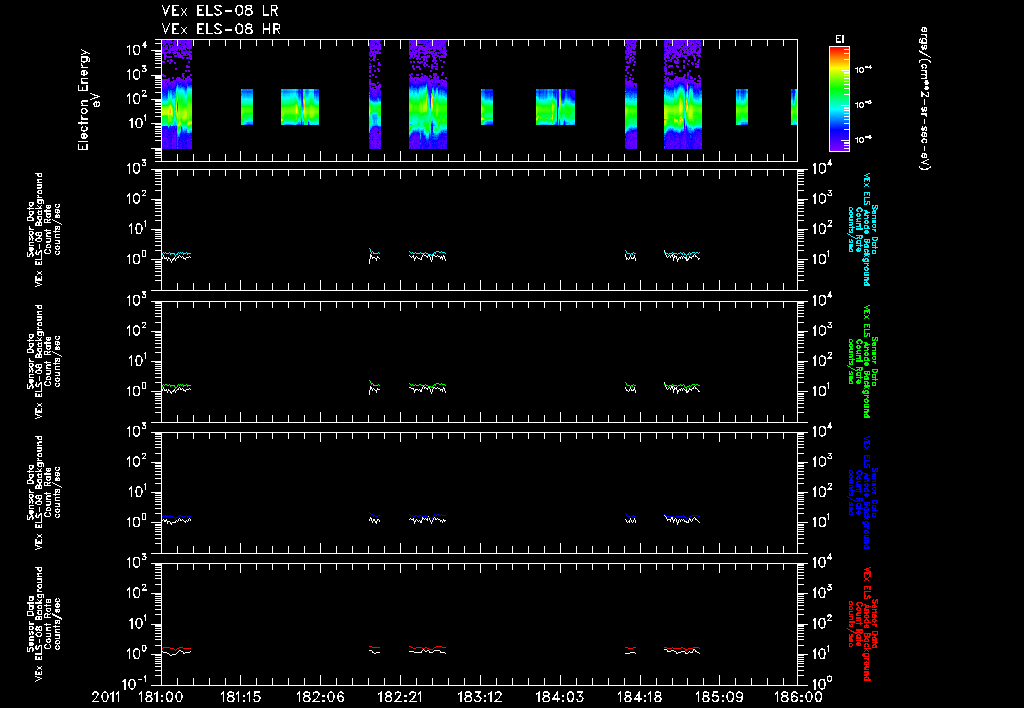Click the '184:03' time axis label
This screenshot has height=708, width=1024.
[x=559, y=697]
